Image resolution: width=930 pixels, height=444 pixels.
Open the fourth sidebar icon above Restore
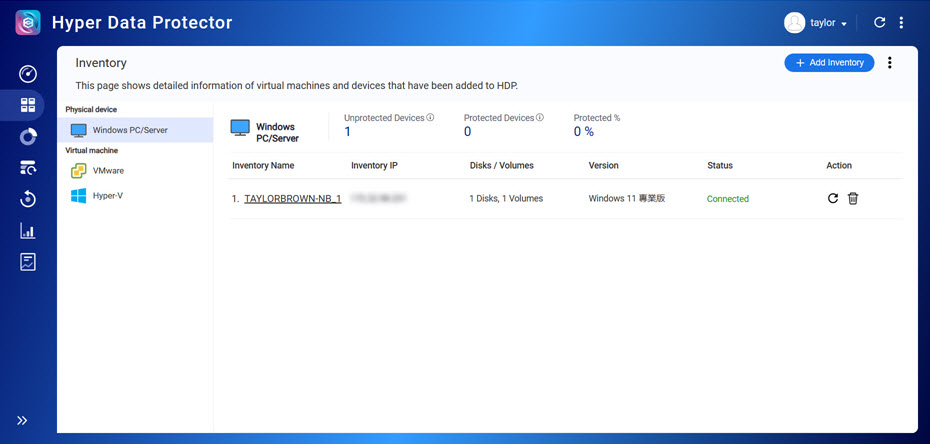pos(27,168)
